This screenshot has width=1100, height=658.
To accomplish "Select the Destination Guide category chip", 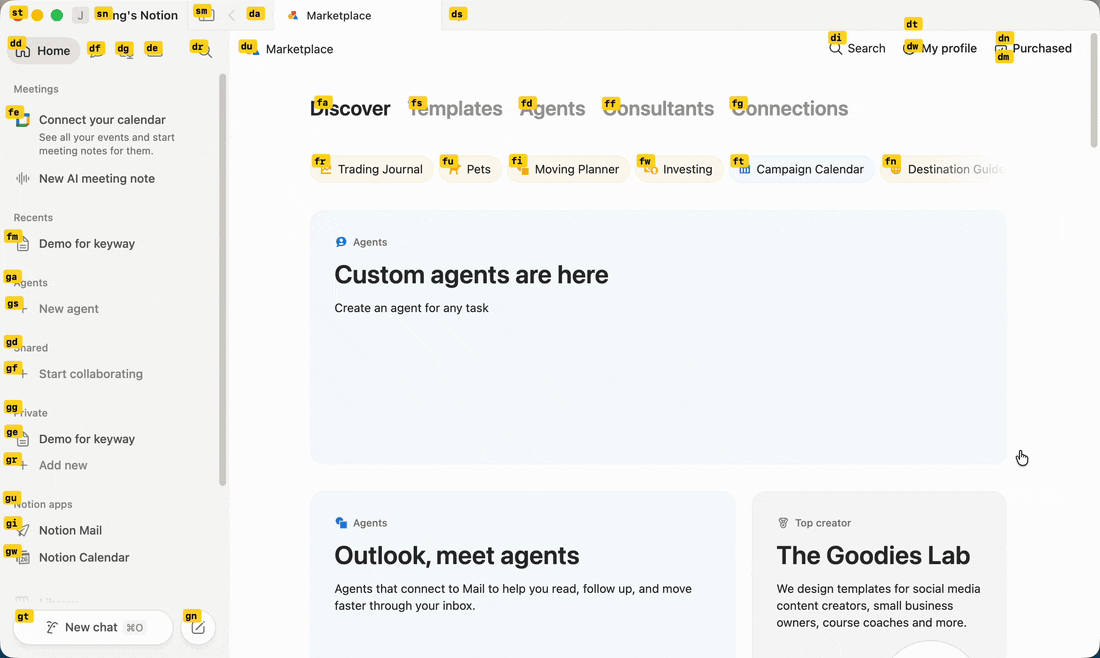I will tap(943, 169).
